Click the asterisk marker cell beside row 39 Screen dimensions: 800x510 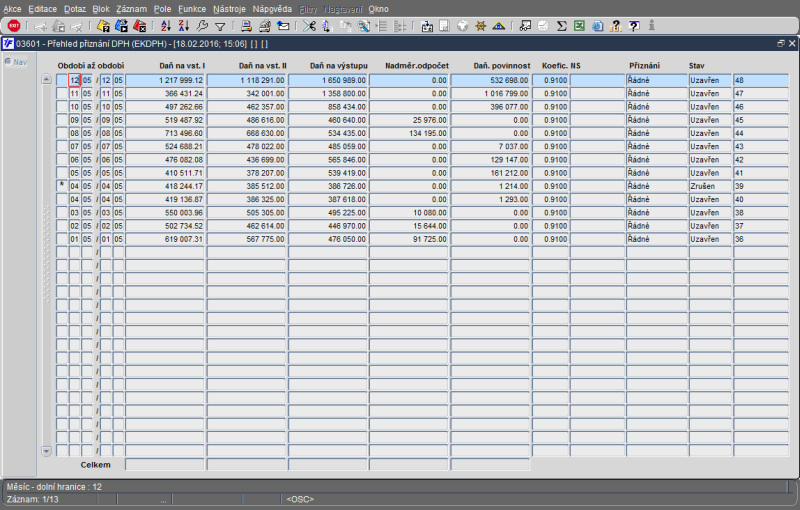62,186
